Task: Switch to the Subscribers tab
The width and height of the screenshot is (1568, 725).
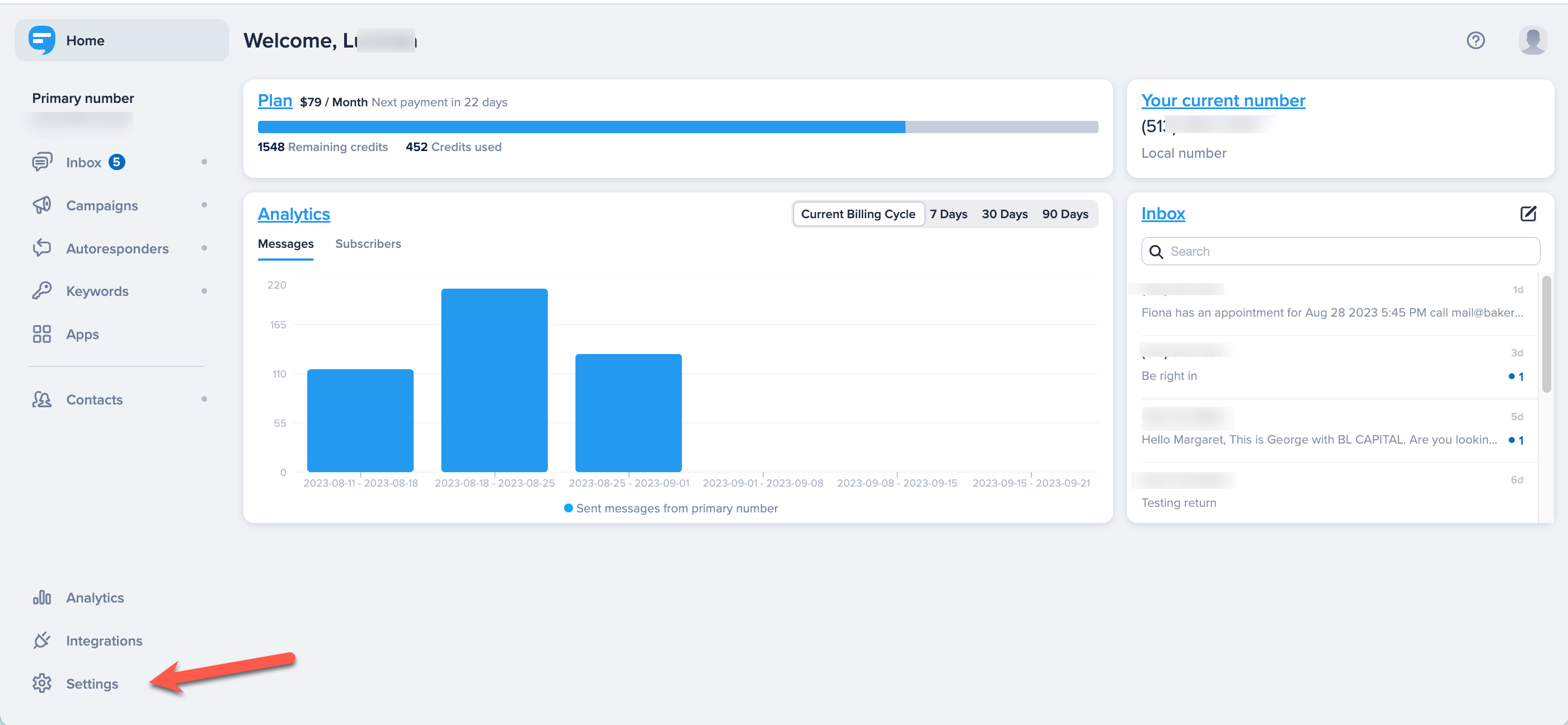Action: (x=368, y=244)
